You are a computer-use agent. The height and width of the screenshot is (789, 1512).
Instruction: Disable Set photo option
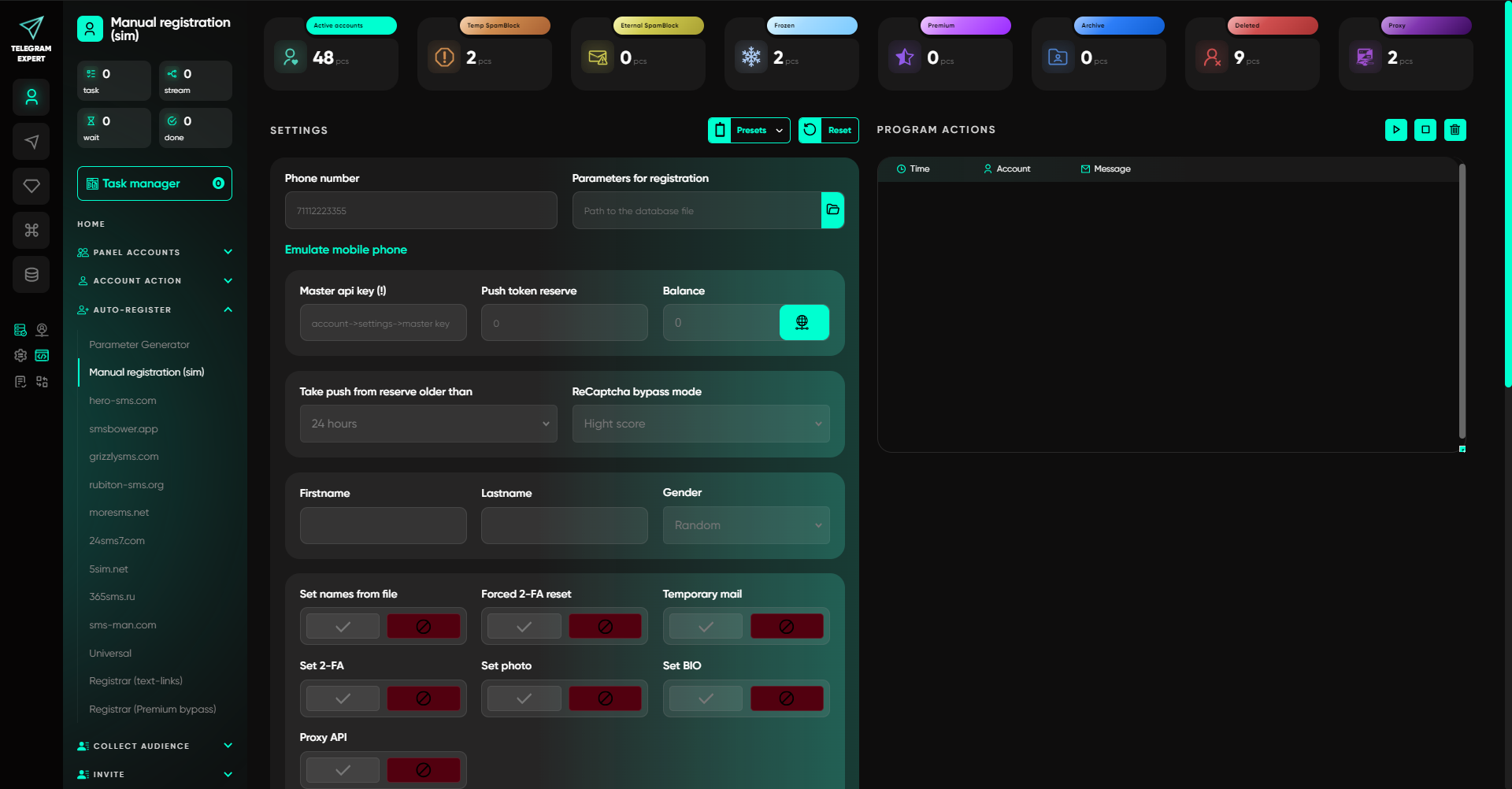pyautogui.click(x=605, y=698)
